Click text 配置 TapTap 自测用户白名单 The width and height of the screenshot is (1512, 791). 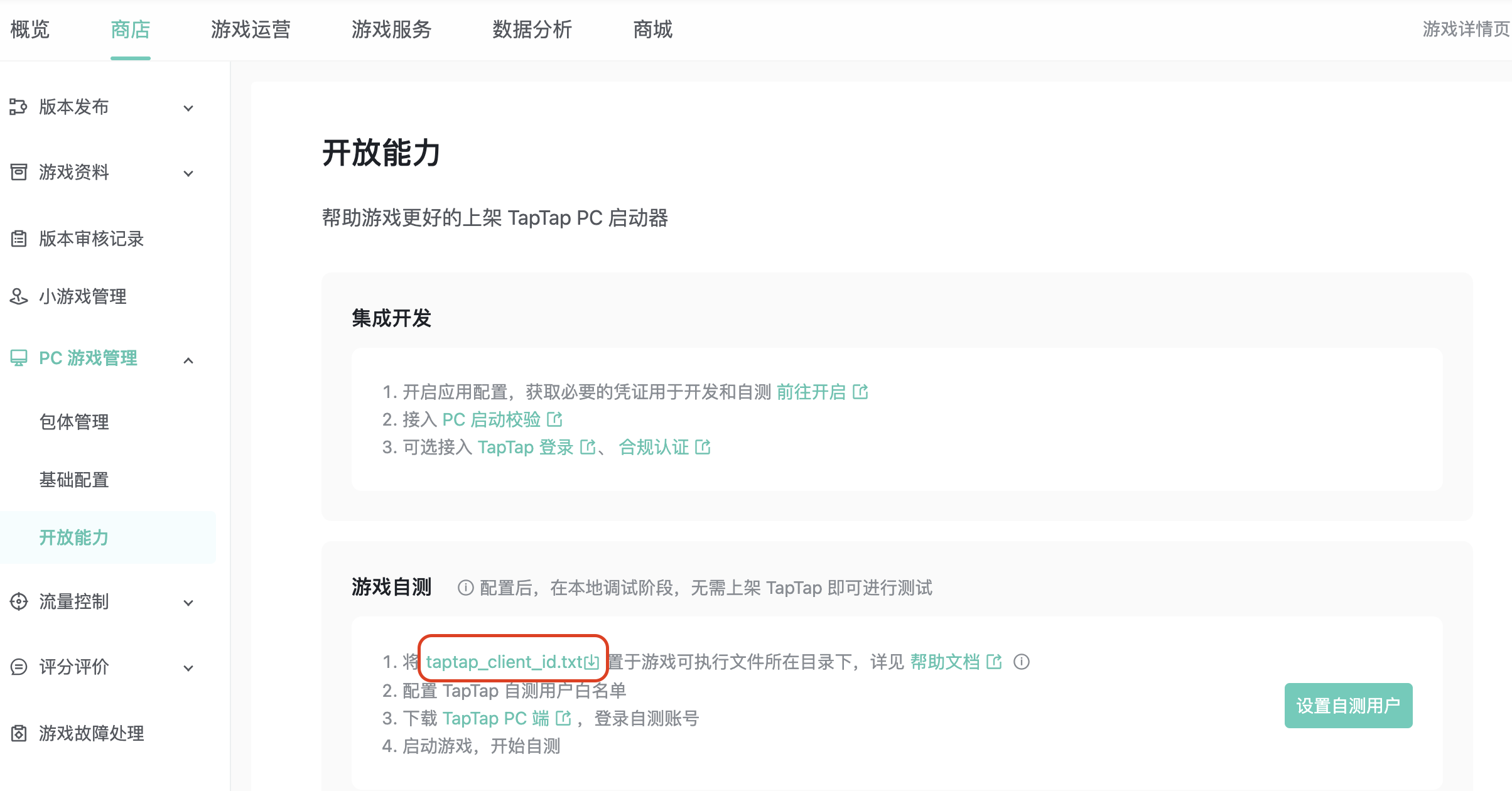pyautogui.click(x=514, y=691)
